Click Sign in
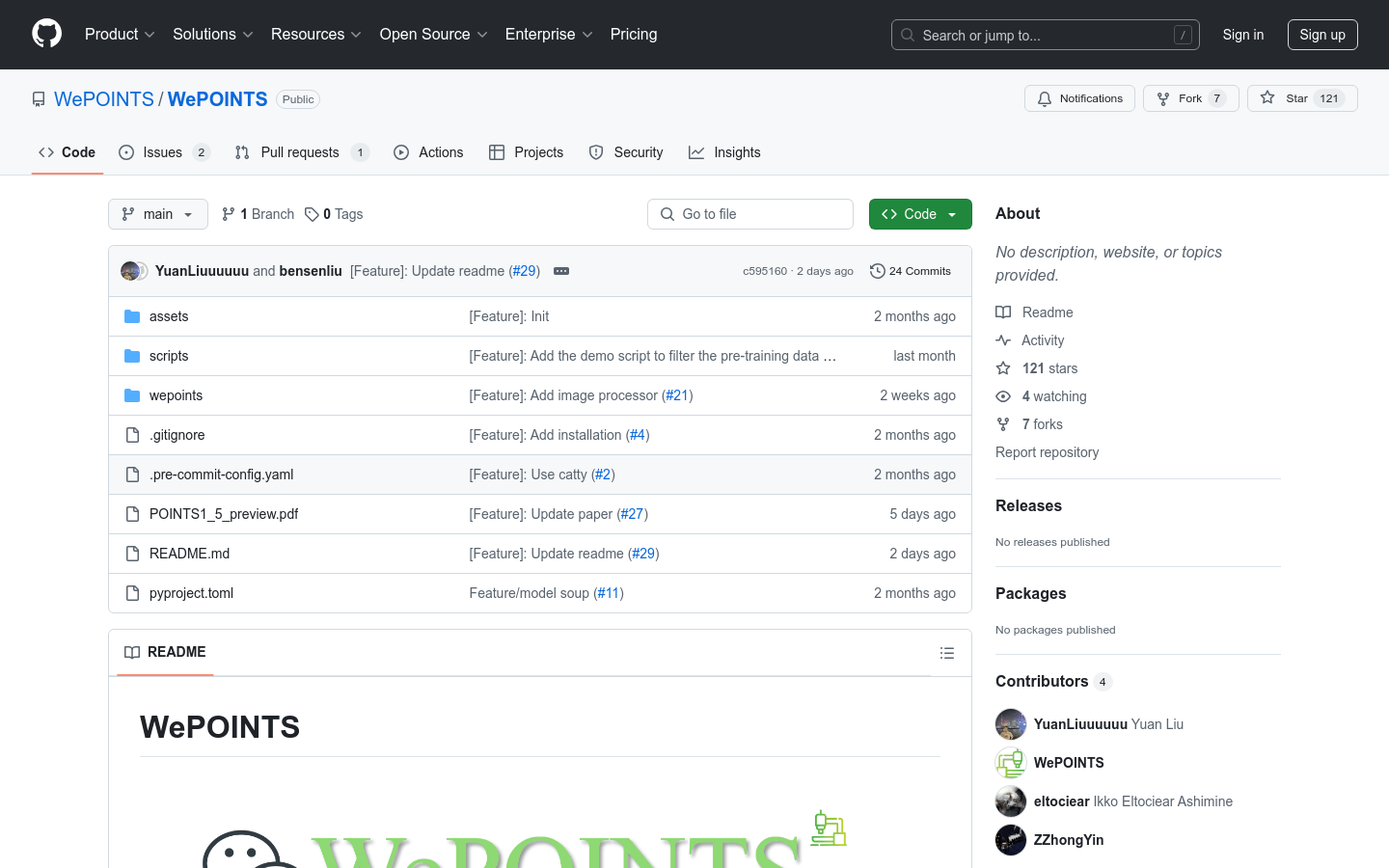Image resolution: width=1389 pixels, height=868 pixels. point(1242,35)
